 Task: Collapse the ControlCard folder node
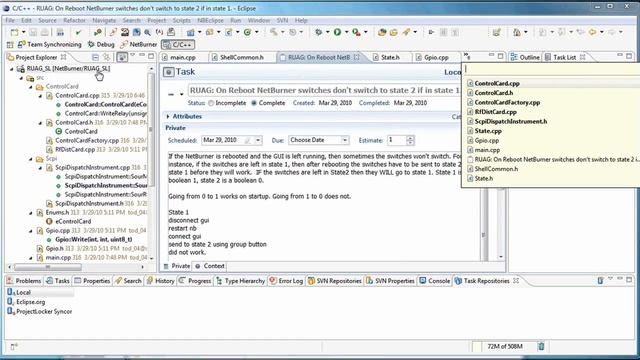[31, 87]
